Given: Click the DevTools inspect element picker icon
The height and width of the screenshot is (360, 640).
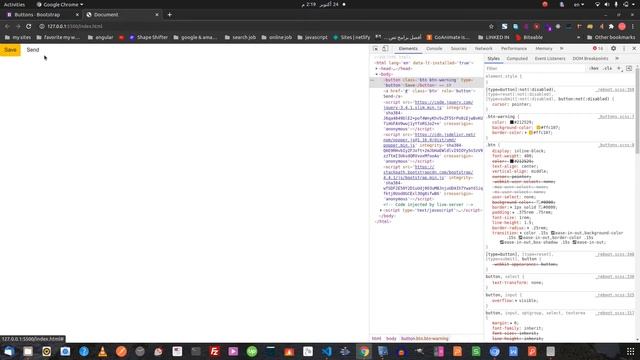Looking at the screenshot, I should click(x=376, y=49).
